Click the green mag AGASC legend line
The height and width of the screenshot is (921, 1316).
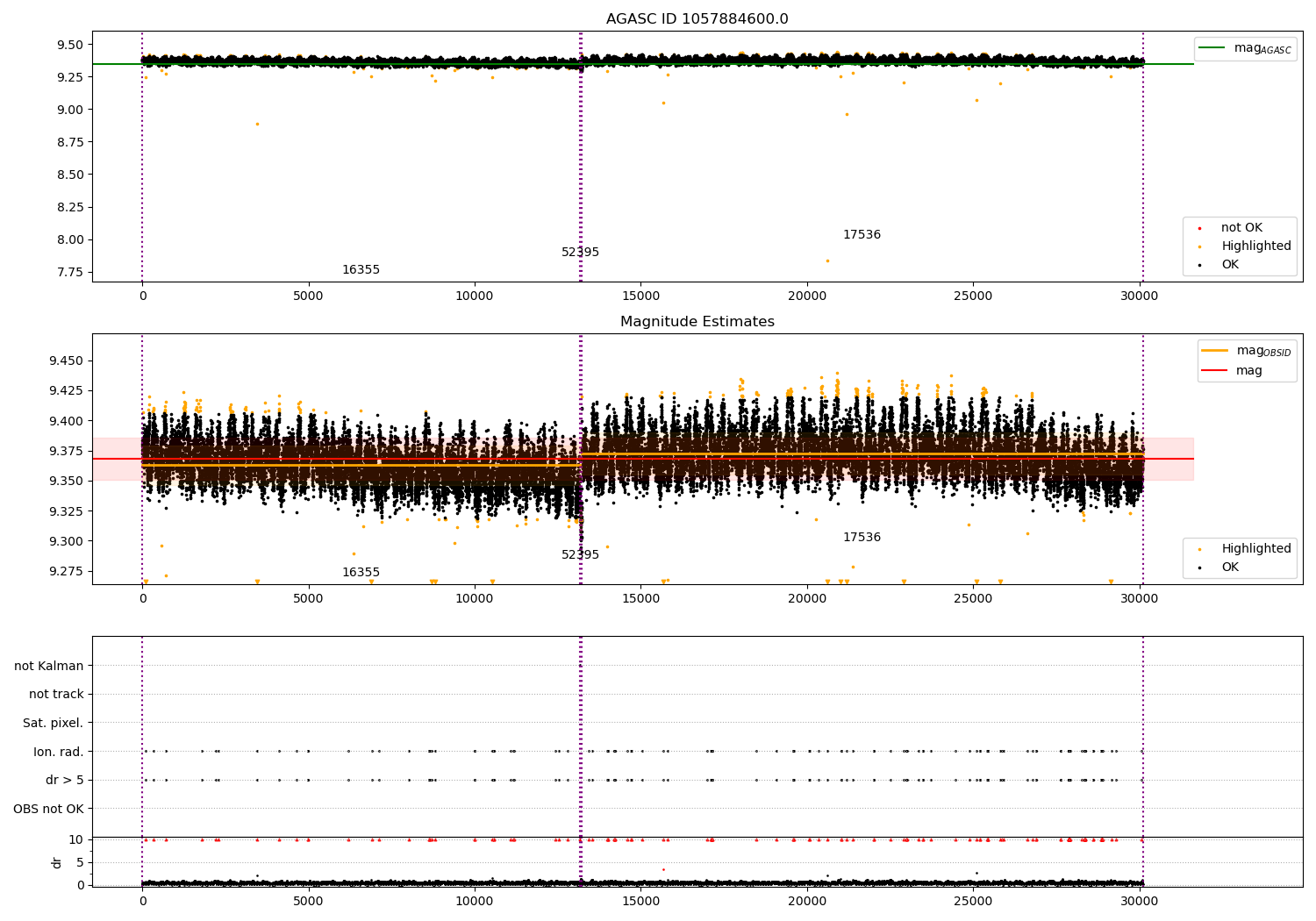pos(1212,48)
